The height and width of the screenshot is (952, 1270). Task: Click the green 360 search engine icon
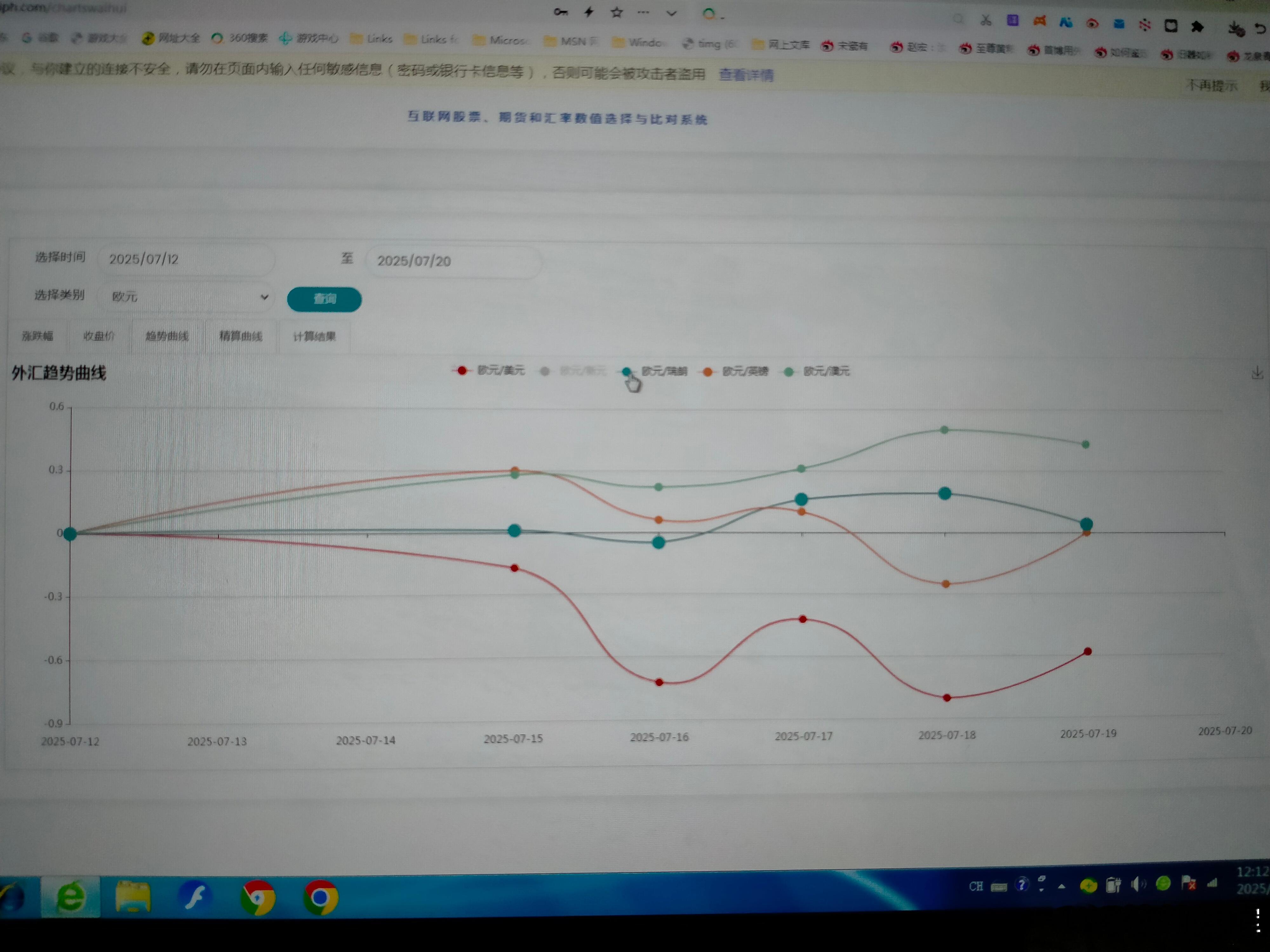709,14
